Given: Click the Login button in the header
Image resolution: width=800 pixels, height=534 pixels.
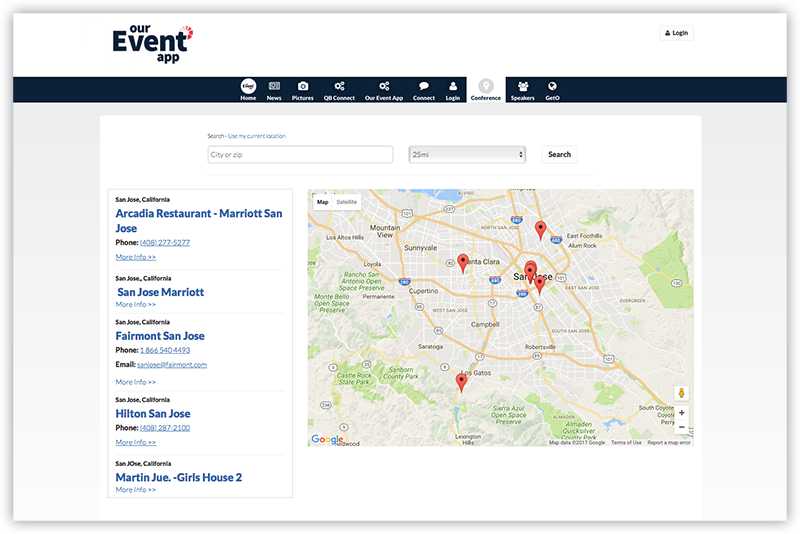Looking at the screenshot, I should (677, 33).
